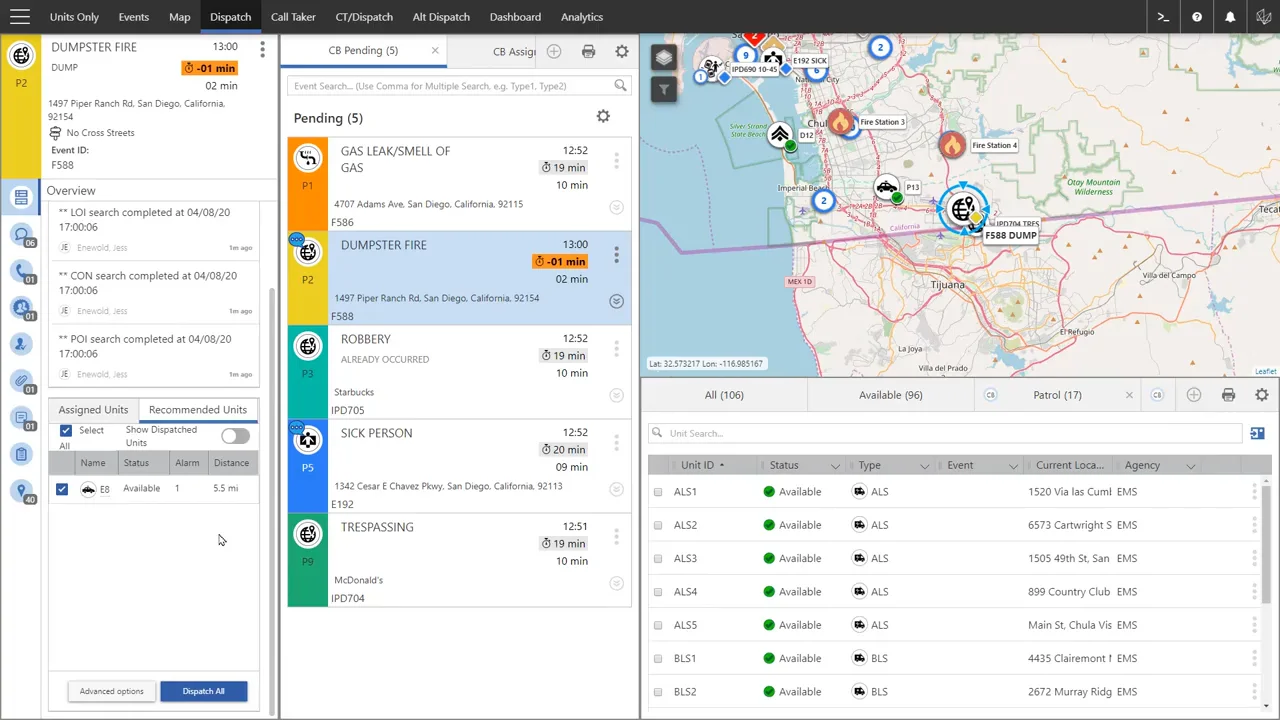
Task: Open the attachments paperclip sidebar icon
Action: [x=21, y=380]
